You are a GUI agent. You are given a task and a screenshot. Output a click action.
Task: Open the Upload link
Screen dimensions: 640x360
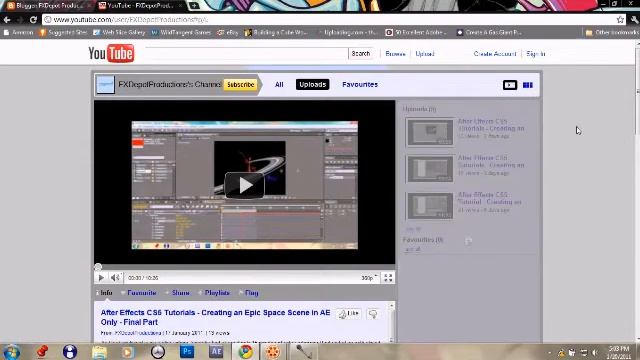coord(424,54)
